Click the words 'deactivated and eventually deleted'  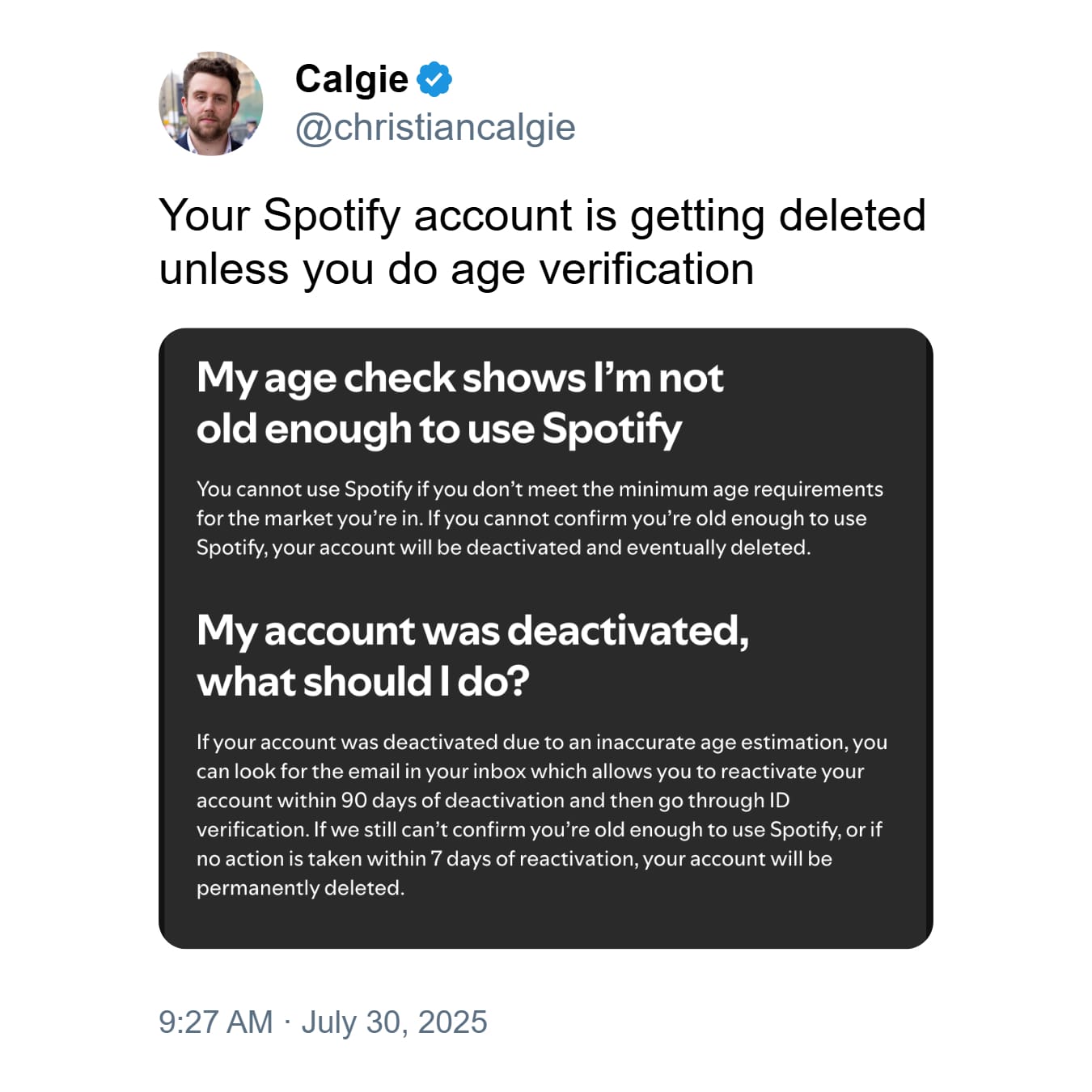tap(637, 548)
